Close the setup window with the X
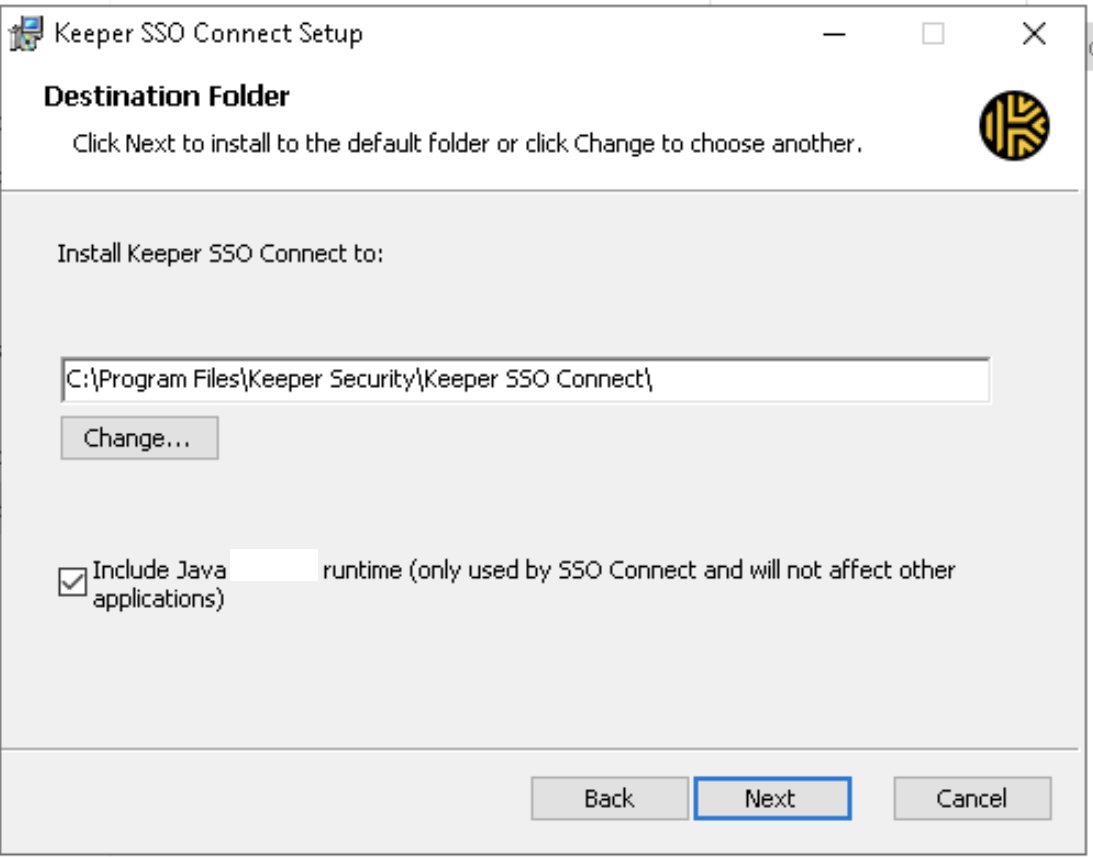1093x857 pixels. point(1034,34)
